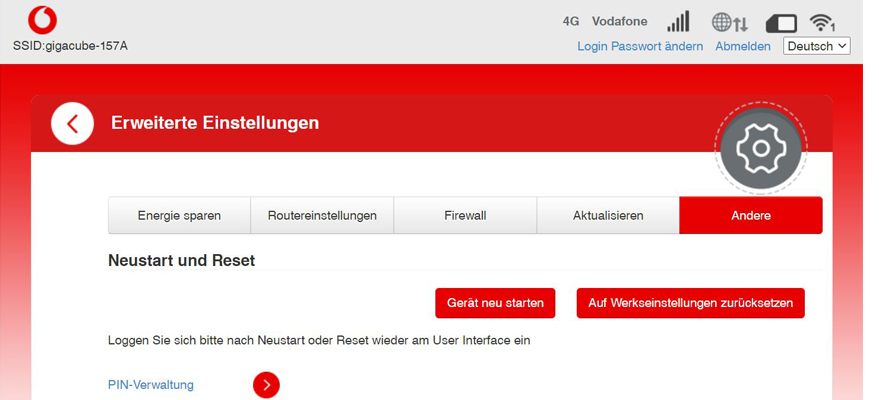This screenshot has width=879, height=400.
Task: Click Auf Werkseinstellungen zurücksetzen button
Action: pyautogui.click(x=690, y=303)
